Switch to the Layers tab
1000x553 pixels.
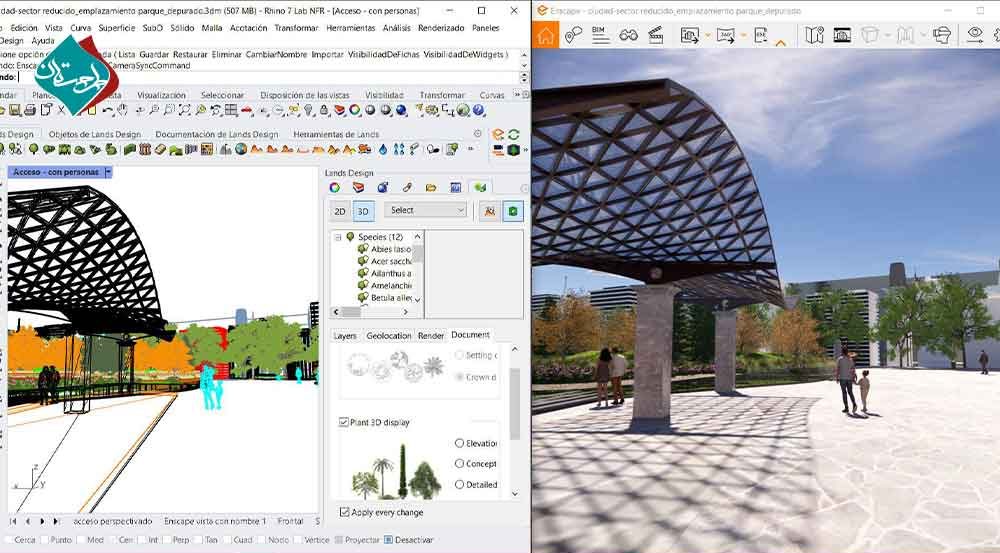pos(345,335)
